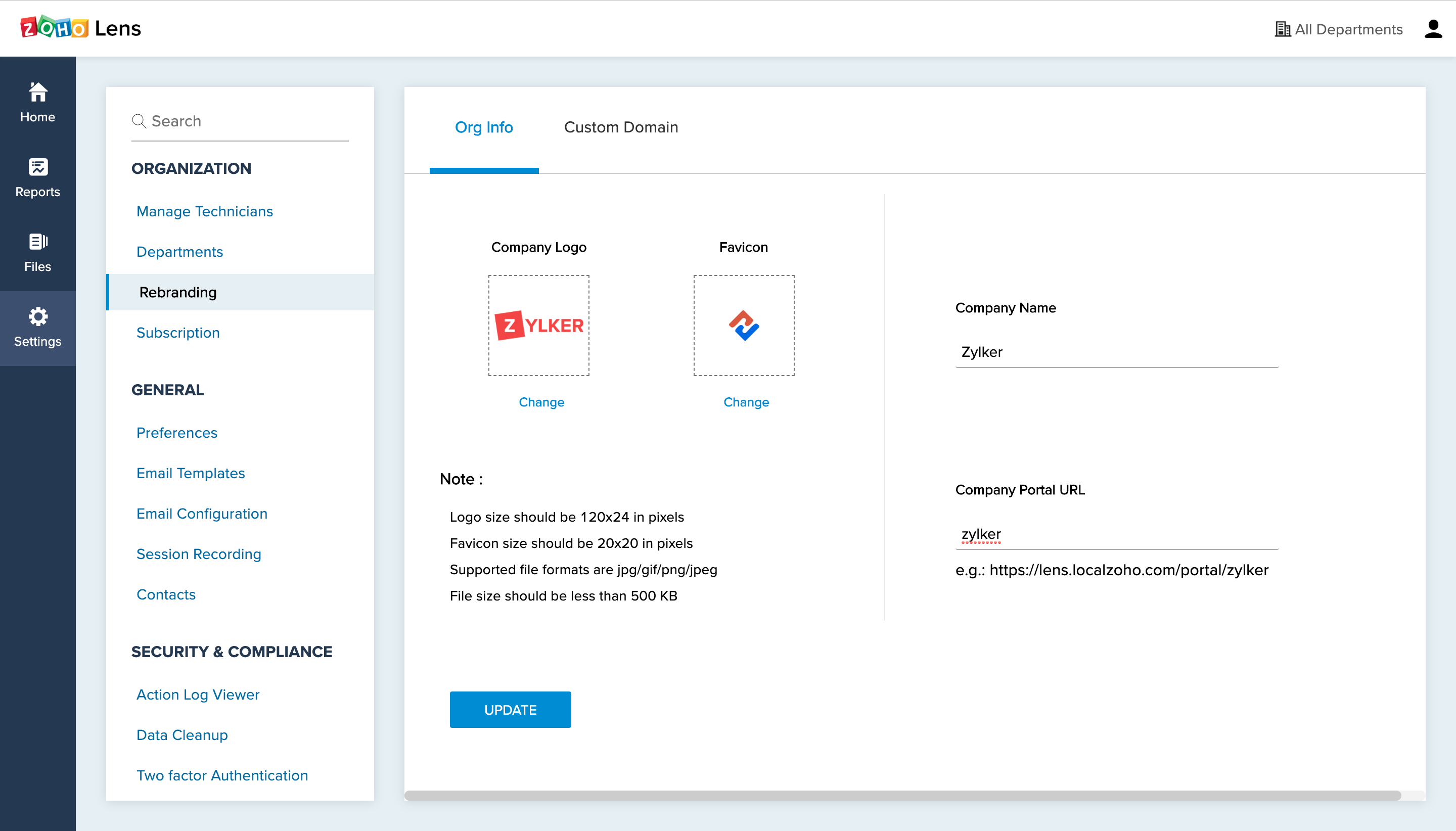Viewport: 1456px width, 831px height.
Task: Open Manage Technicians settings
Action: click(x=204, y=211)
